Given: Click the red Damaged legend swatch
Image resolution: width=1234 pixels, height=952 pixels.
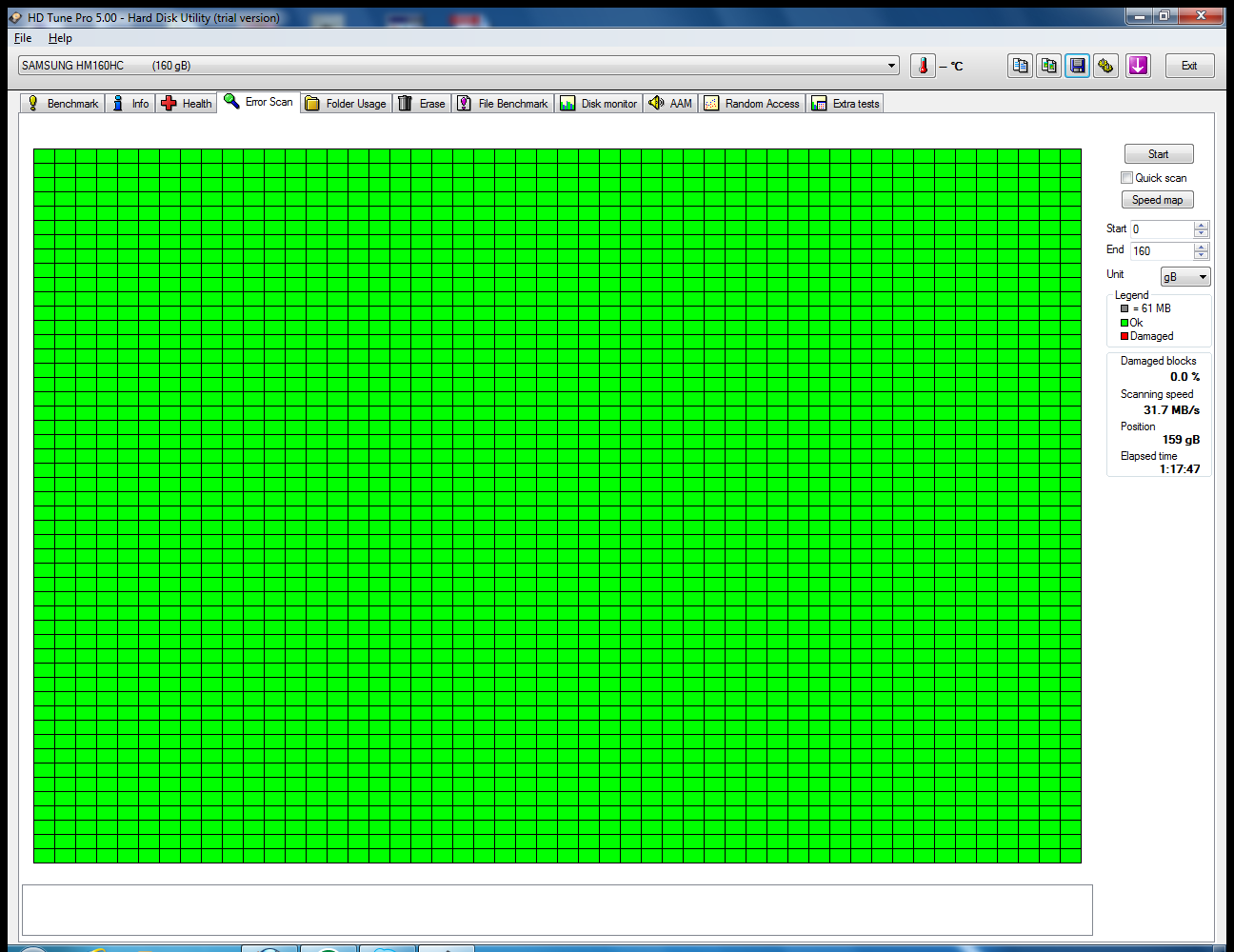Looking at the screenshot, I should coord(1125,336).
